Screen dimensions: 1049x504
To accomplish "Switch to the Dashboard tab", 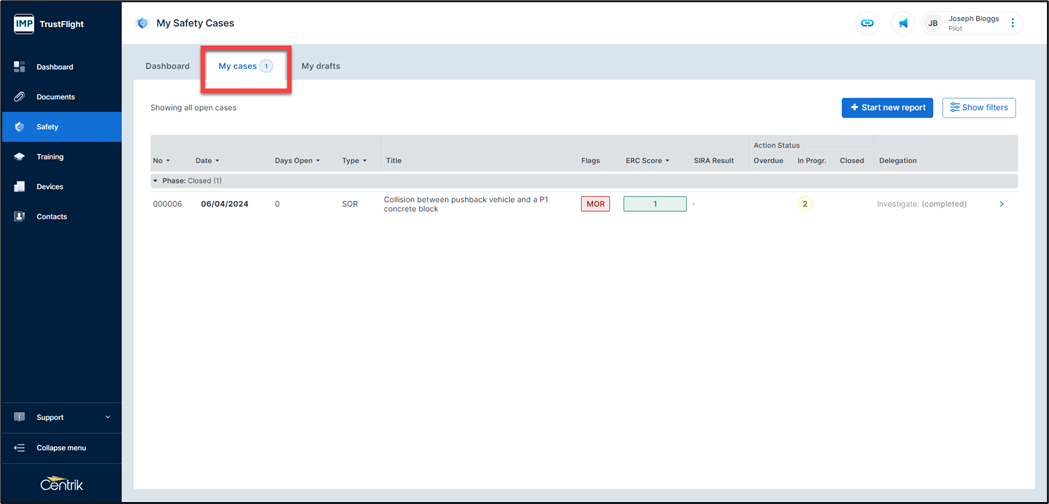I will pyautogui.click(x=167, y=66).
